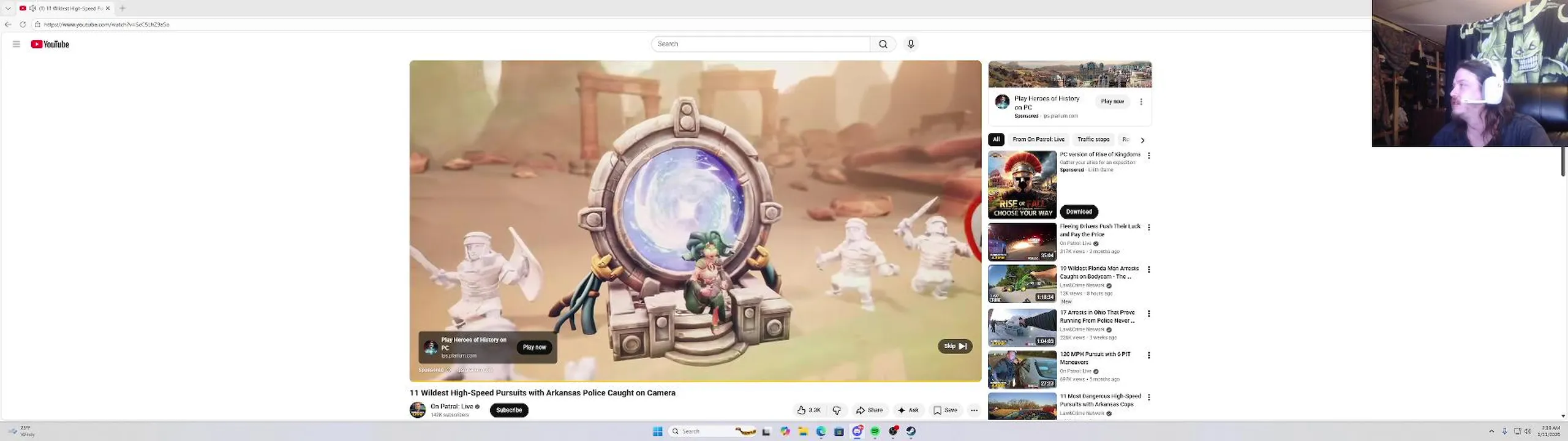The height and width of the screenshot is (441, 1568).
Task: Activate voice search microphone icon
Action: coord(911,44)
